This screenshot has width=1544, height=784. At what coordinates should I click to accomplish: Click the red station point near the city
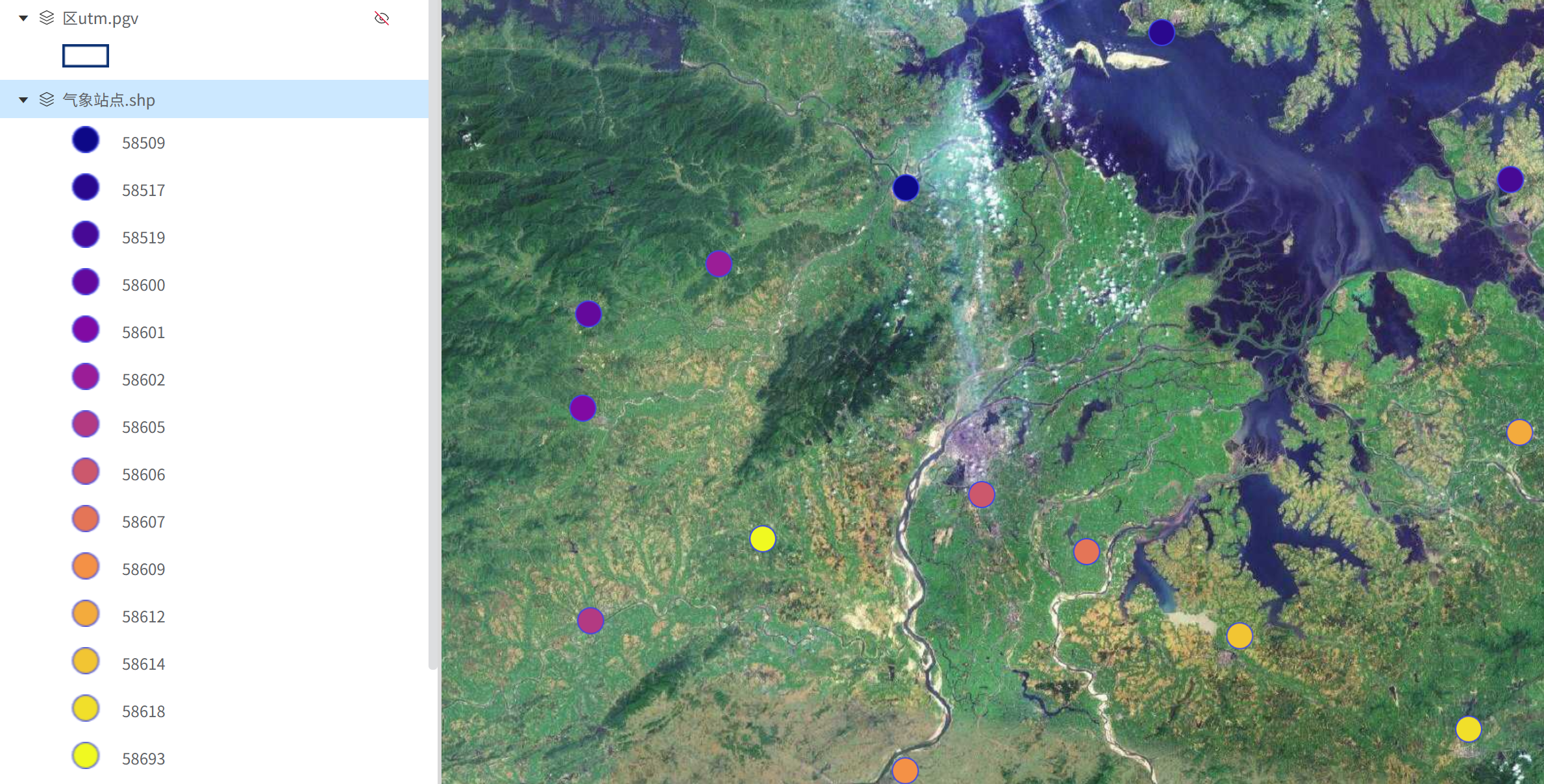pyautogui.click(x=981, y=495)
